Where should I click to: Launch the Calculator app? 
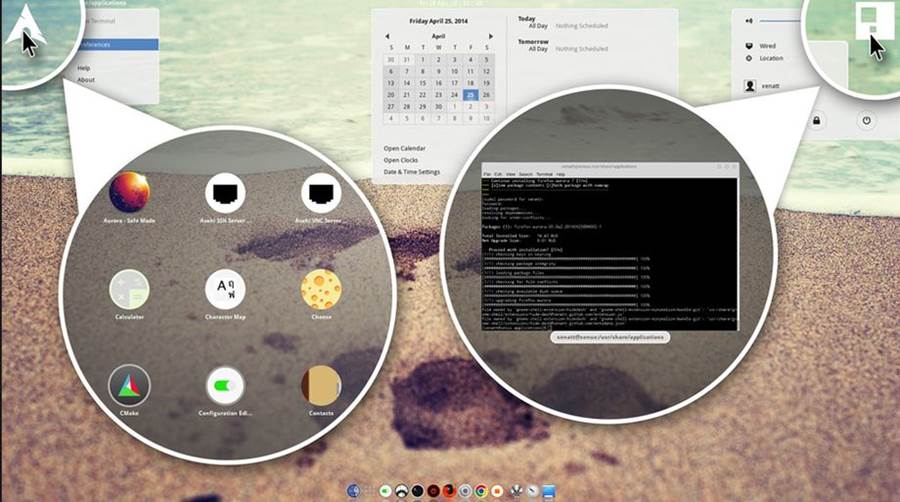[x=130, y=289]
